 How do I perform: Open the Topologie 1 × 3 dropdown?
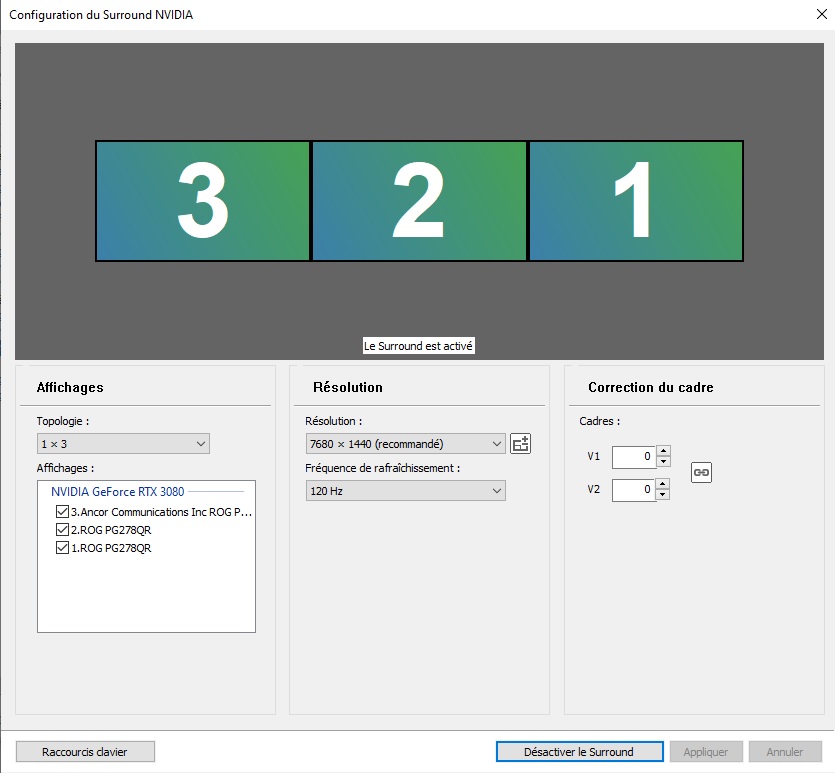click(123, 444)
